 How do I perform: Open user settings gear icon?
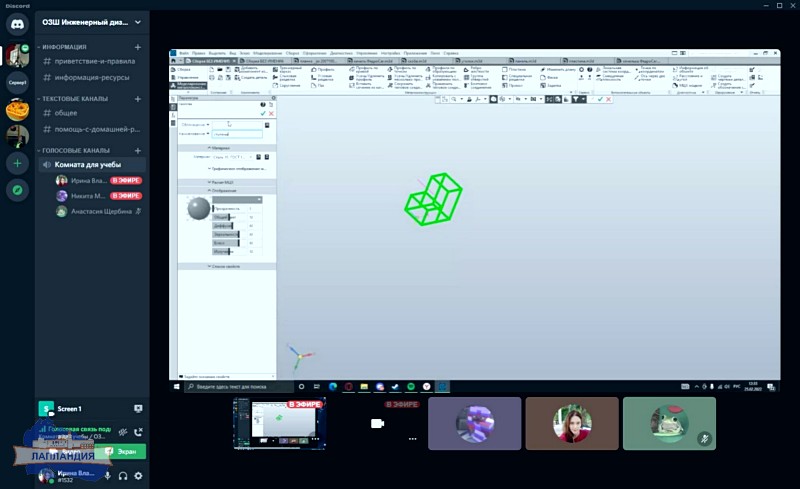[x=138, y=476]
